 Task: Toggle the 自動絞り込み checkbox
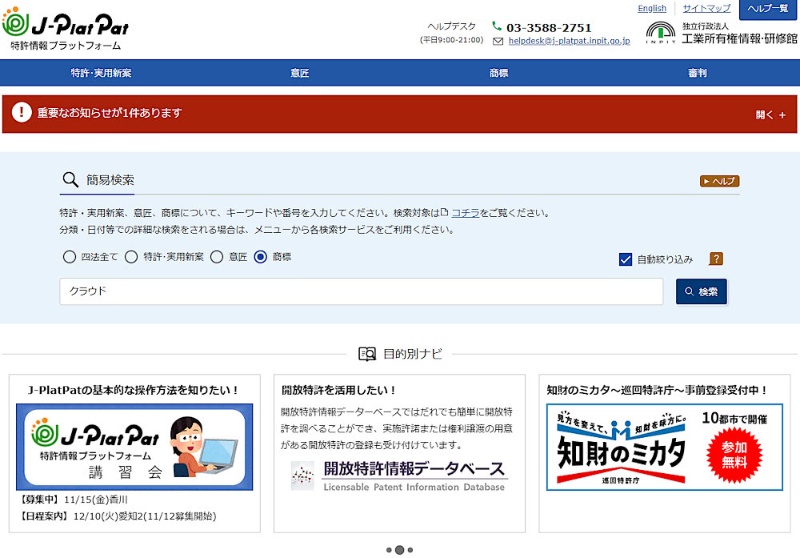click(626, 260)
